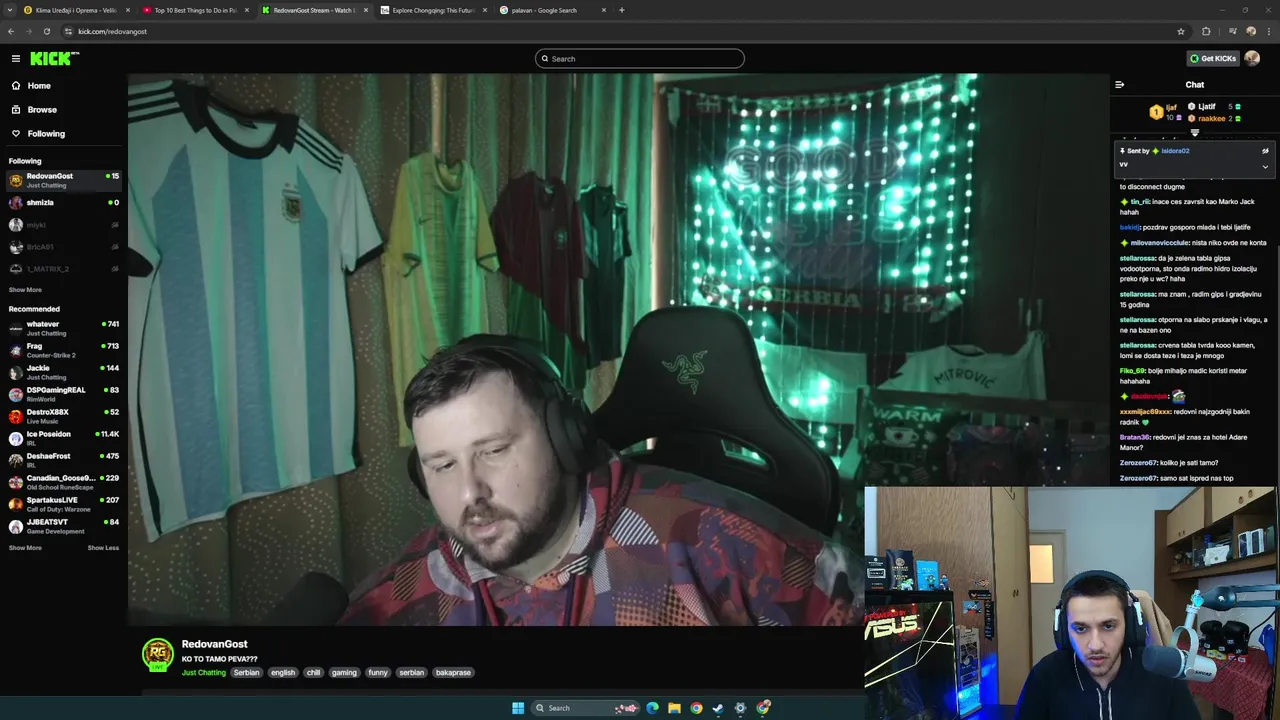
Task: Select the funny tag
Action: pyautogui.click(x=377, y=673)
